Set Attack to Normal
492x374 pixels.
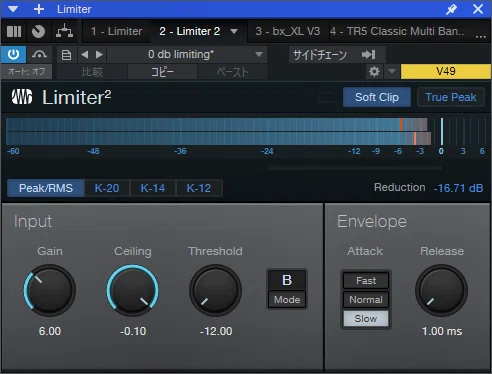[x=366, y=300]
